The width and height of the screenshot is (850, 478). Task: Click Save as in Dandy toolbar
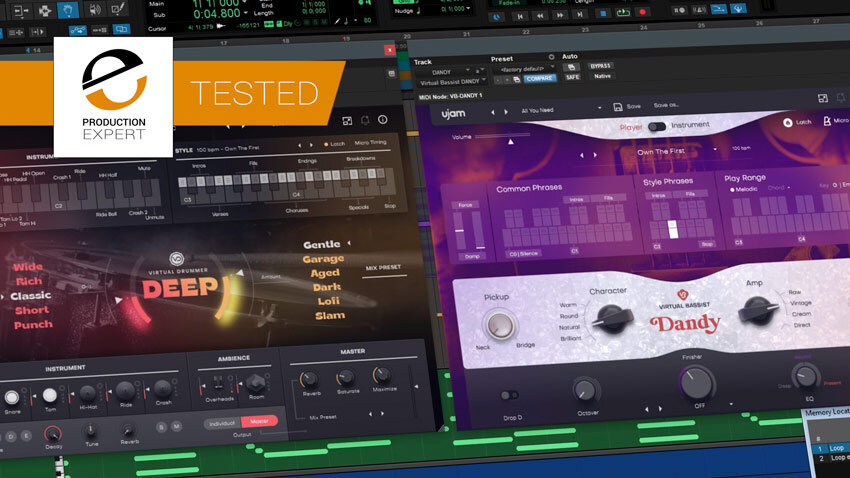pyautogui.click(x=666, y=105)
